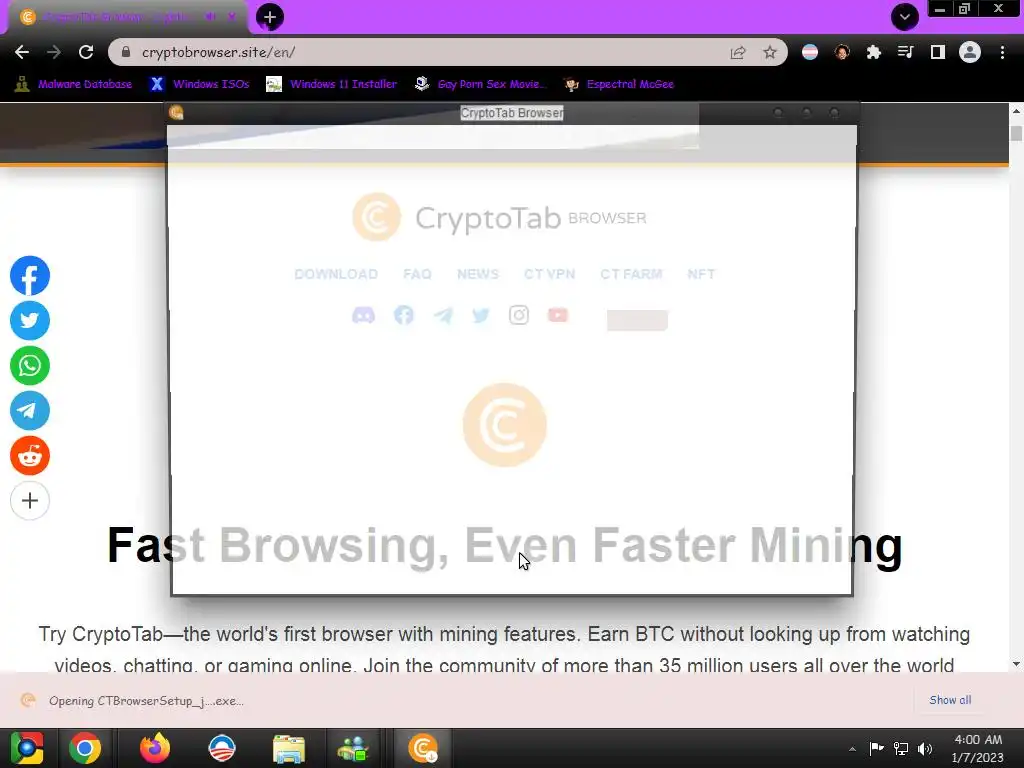Image resolution: width=1024 pixels, height=768 pixels.
Task: Click YouTube icon in installer window
Action: [x=558, y=315]
